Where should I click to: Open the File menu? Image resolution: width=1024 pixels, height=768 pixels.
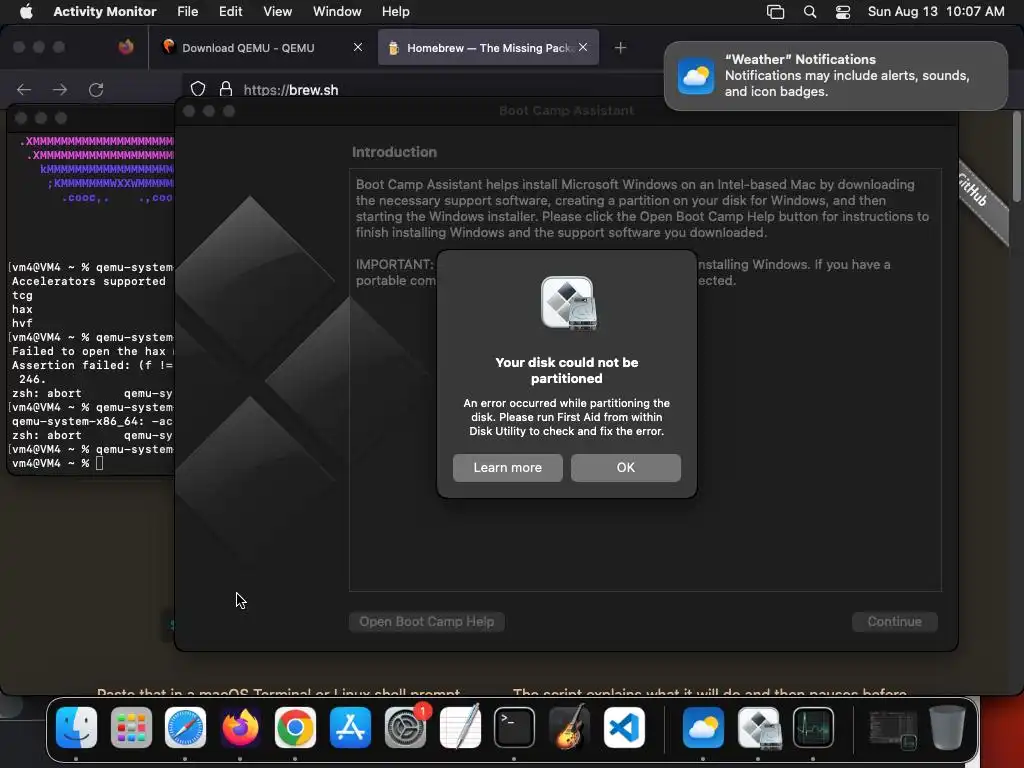tap(187, 11)
